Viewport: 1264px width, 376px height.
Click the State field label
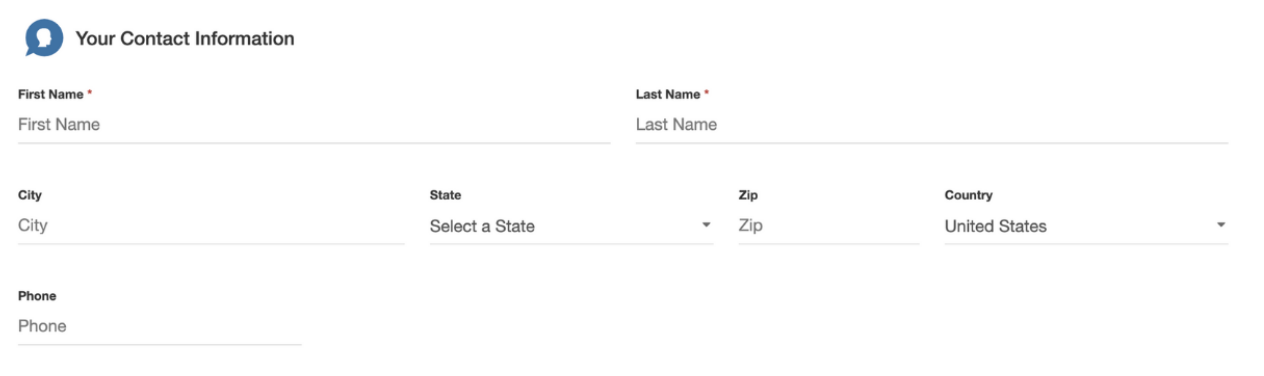click(x=445, y=195)
